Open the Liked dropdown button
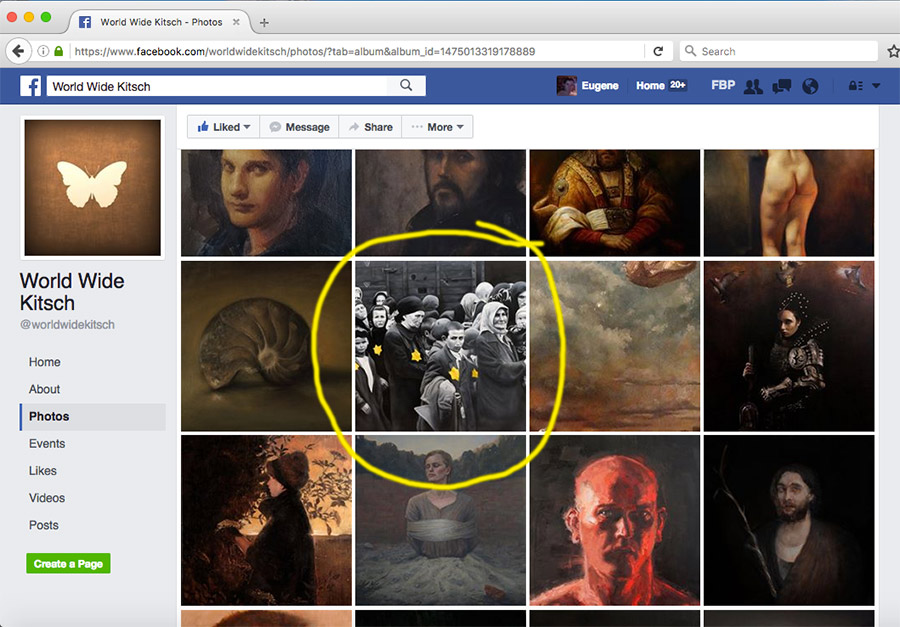The width and height of the screenshot is (900, 627). click(x=223, y=127)
